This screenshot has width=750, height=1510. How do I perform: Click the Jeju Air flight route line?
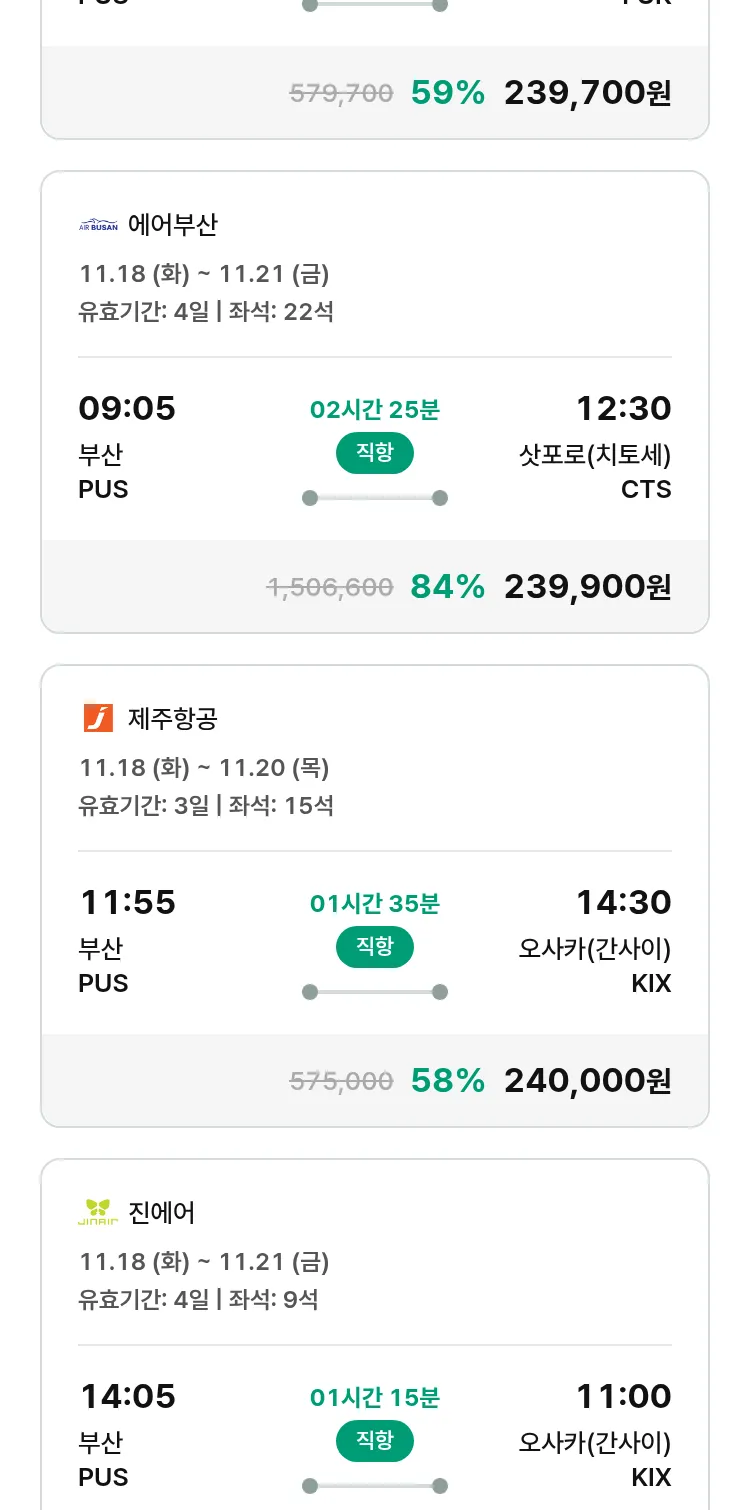[x=374, y=992]
